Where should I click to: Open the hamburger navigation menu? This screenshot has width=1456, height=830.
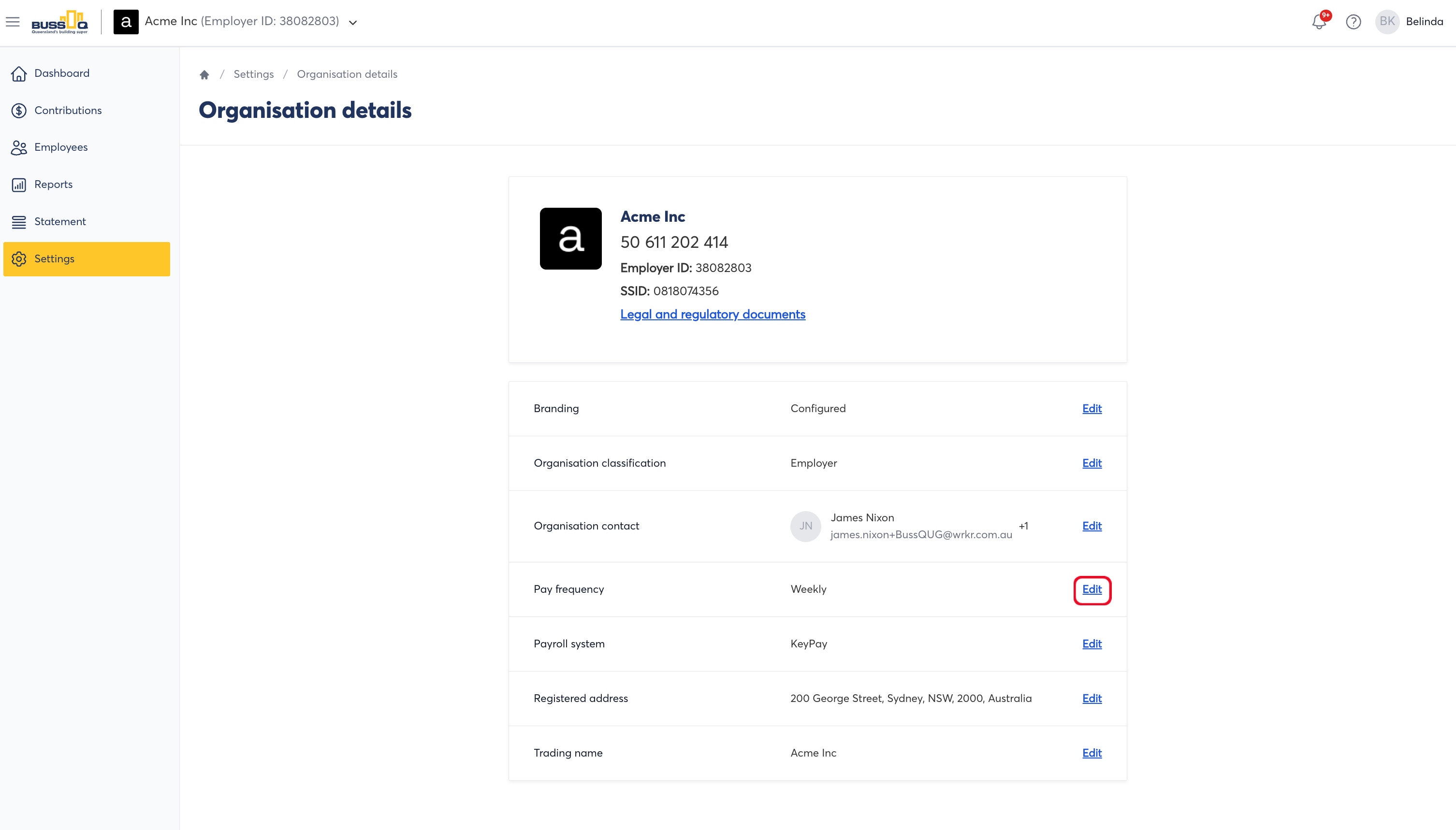click(13, 22)
